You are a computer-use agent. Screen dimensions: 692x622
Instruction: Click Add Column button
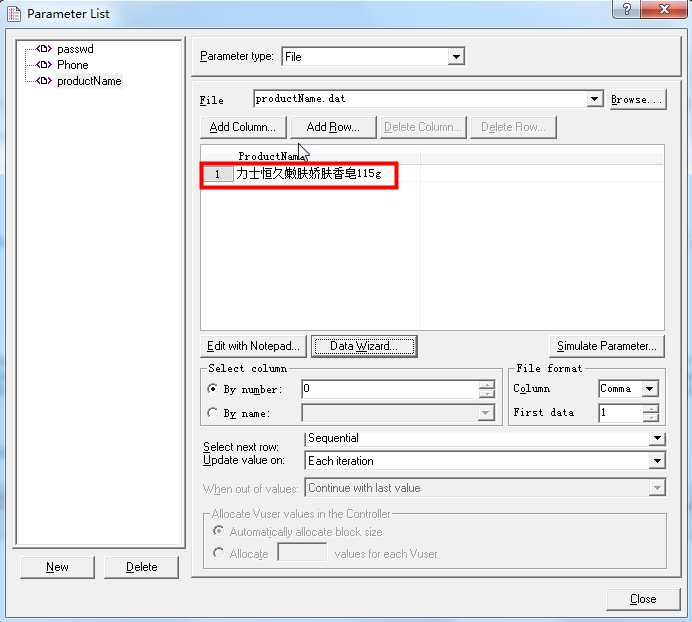point(243,127)
